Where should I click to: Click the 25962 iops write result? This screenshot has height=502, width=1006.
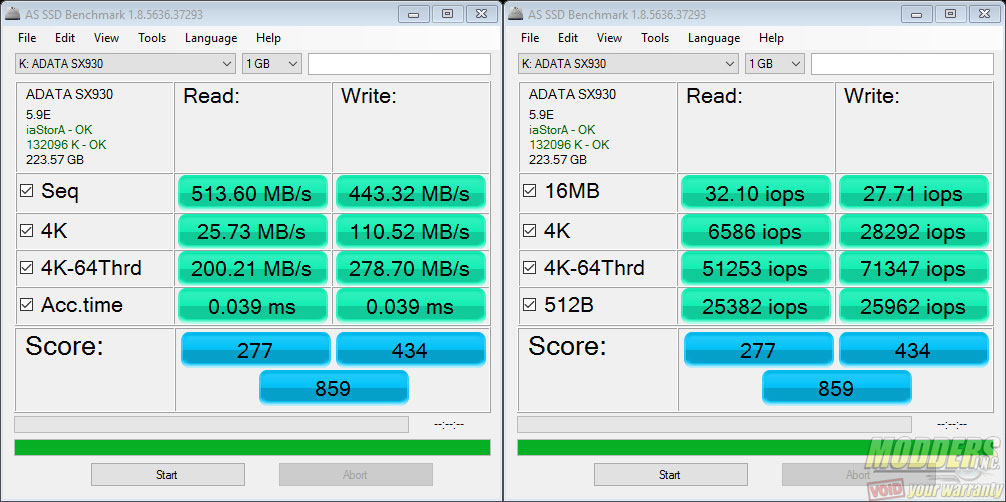[x=914, y=306]
